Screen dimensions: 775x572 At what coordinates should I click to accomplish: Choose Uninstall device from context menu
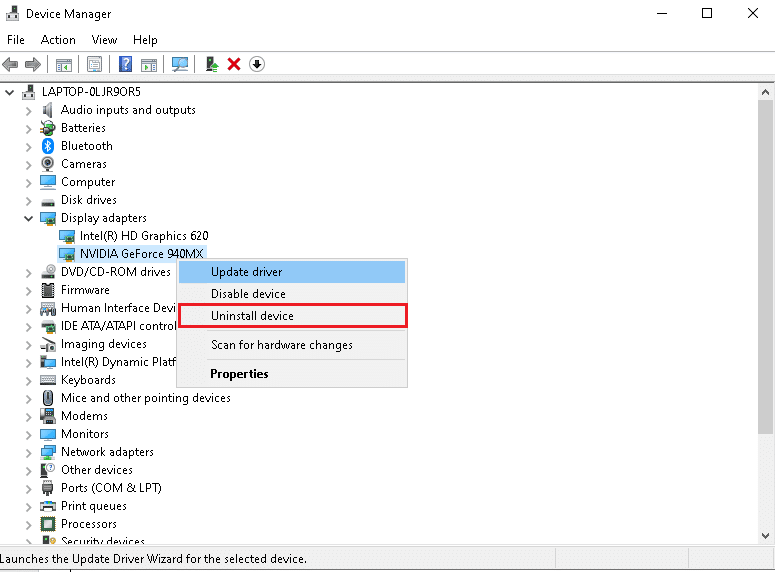[252, 316]
